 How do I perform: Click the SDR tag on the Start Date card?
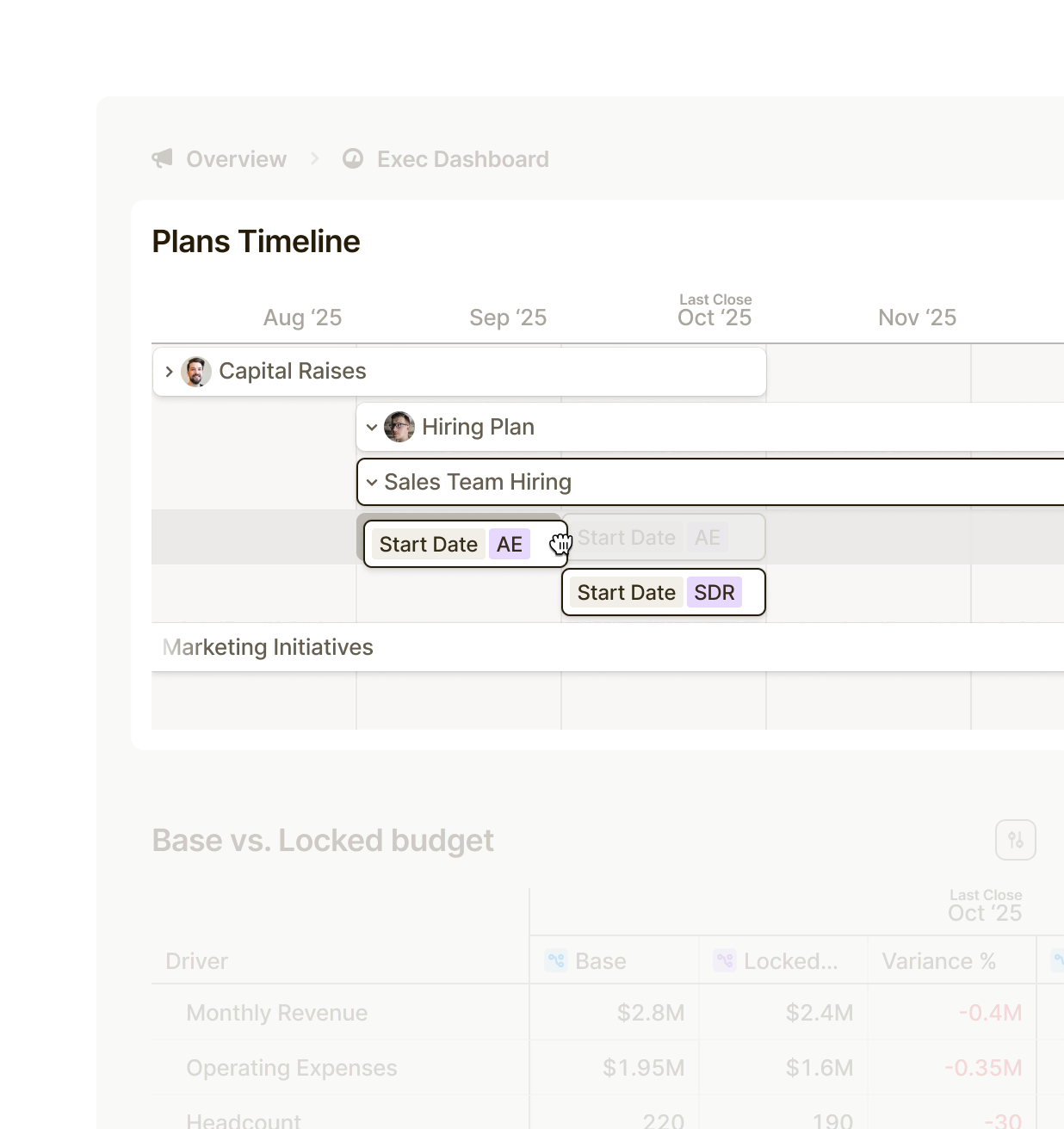pos(714,592)
